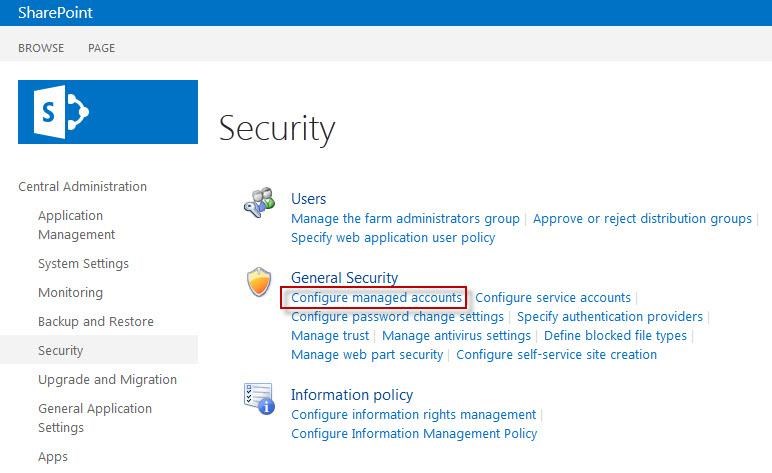Open Configure password change settings
This screenshot has width=772, height=473.
point(397,316)
